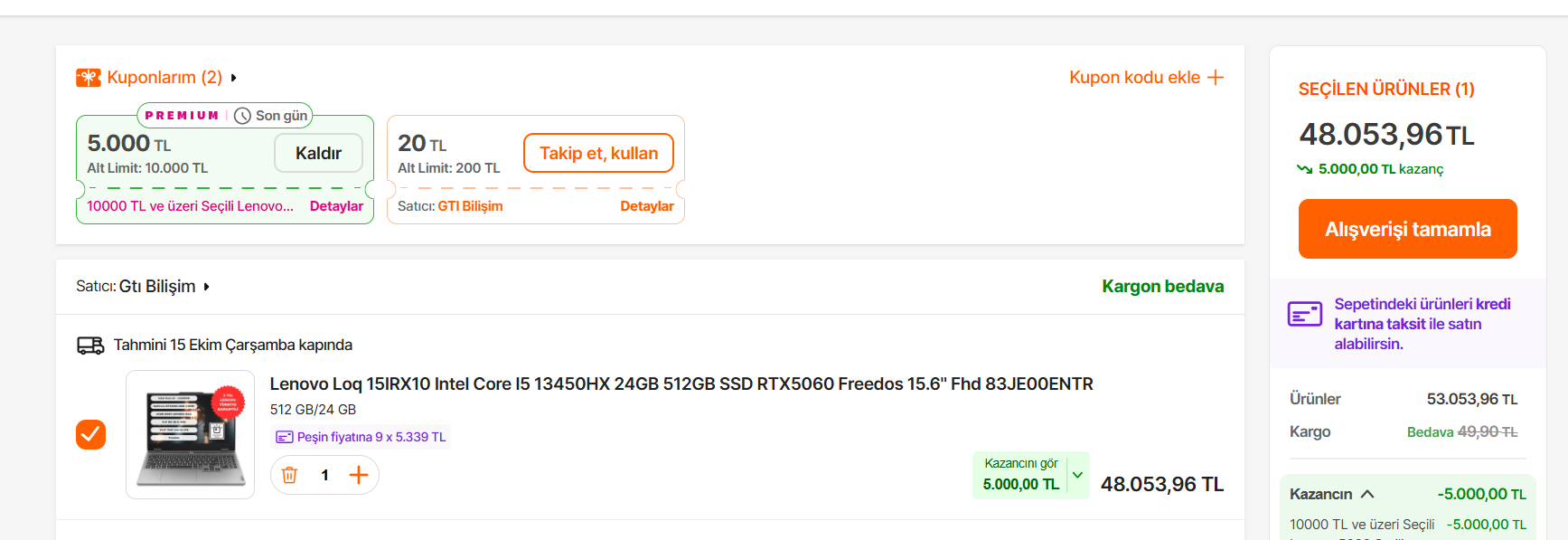Open Detaylar for the 20 TL coupon
This screenshot has width=1568, height=540.
click(646, 206)
